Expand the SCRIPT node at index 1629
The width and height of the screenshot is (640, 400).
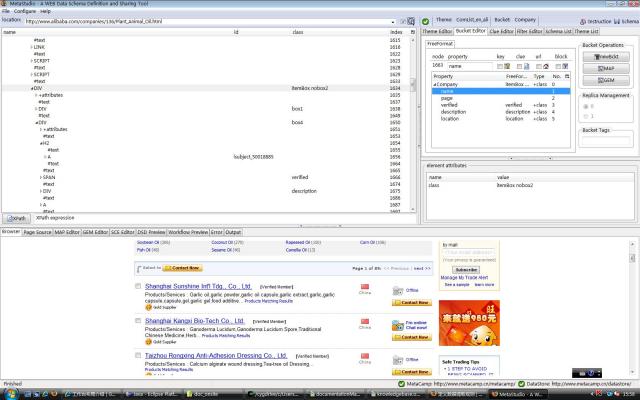pos(31,75)
